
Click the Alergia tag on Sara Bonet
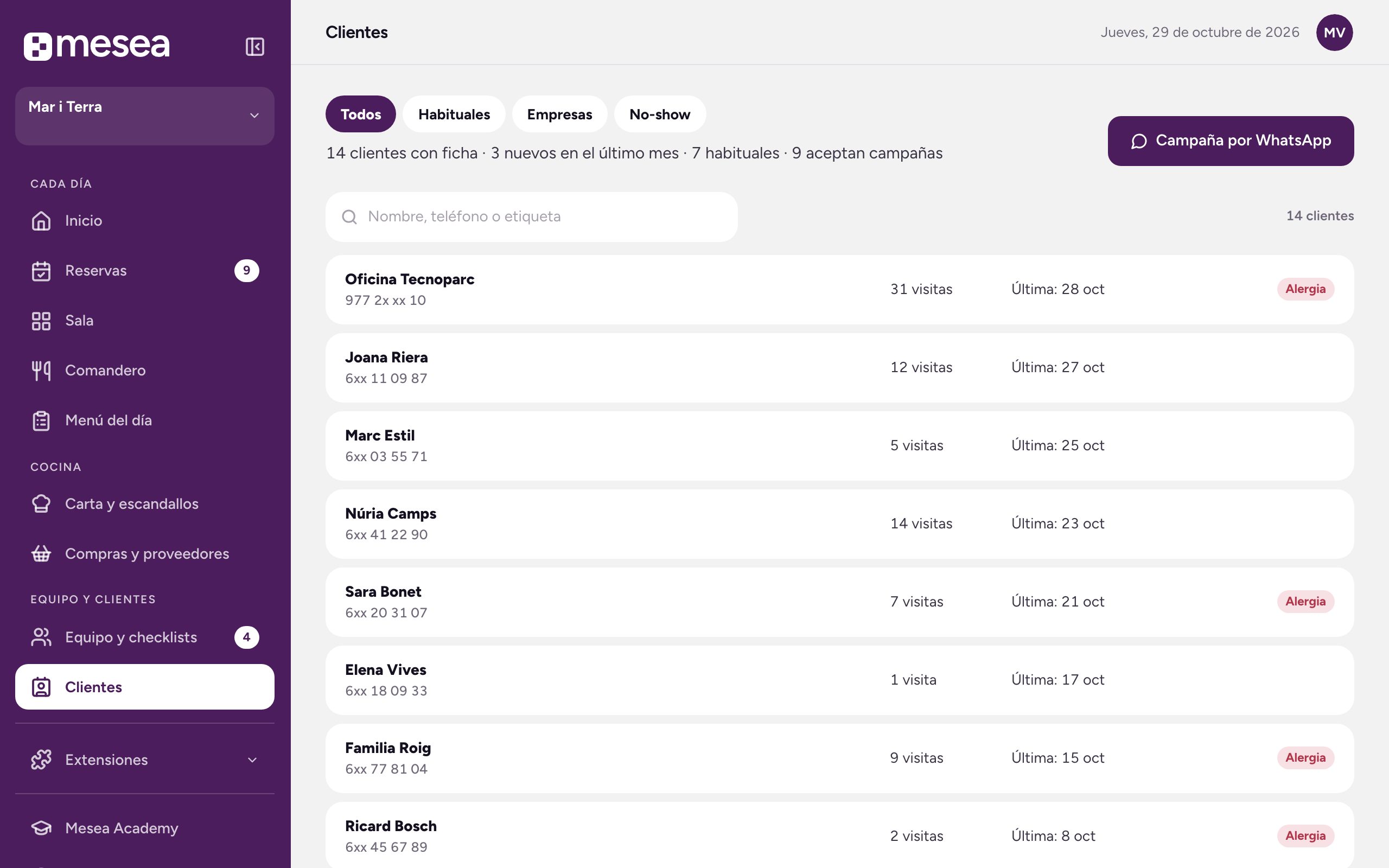pos(1305,602)
